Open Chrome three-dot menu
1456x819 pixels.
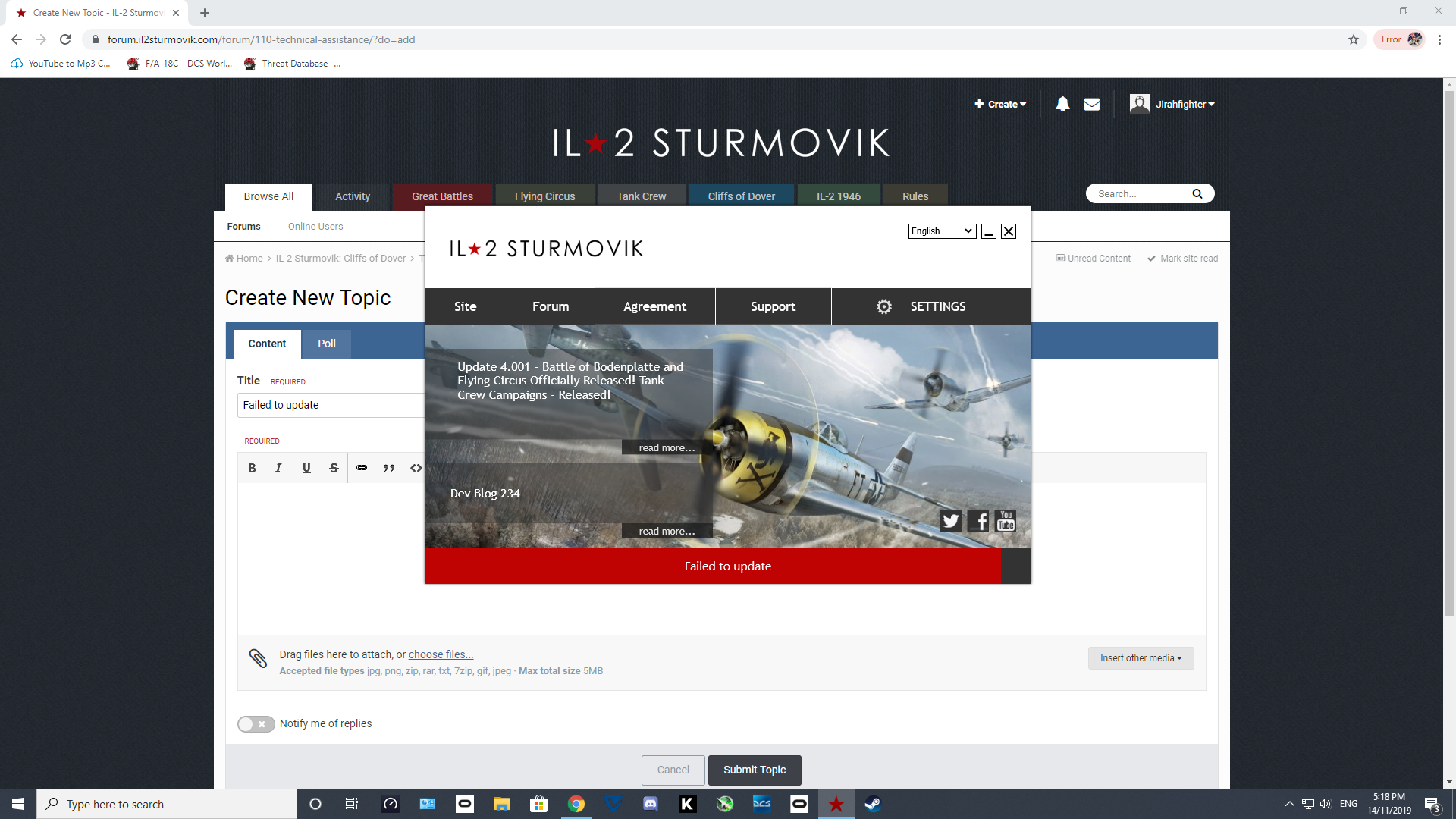tap(1439, 39)
